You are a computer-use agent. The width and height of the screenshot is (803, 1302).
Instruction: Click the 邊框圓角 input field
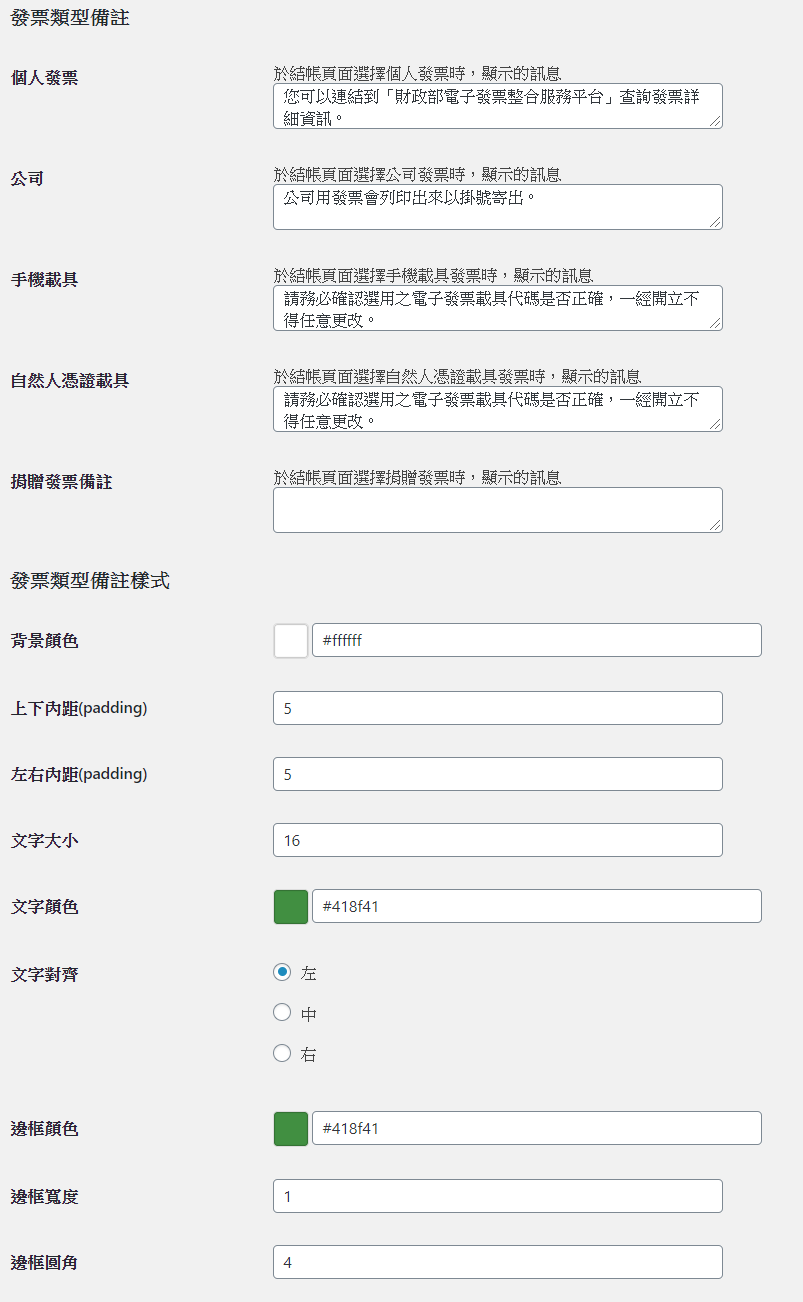[498, 1262]
